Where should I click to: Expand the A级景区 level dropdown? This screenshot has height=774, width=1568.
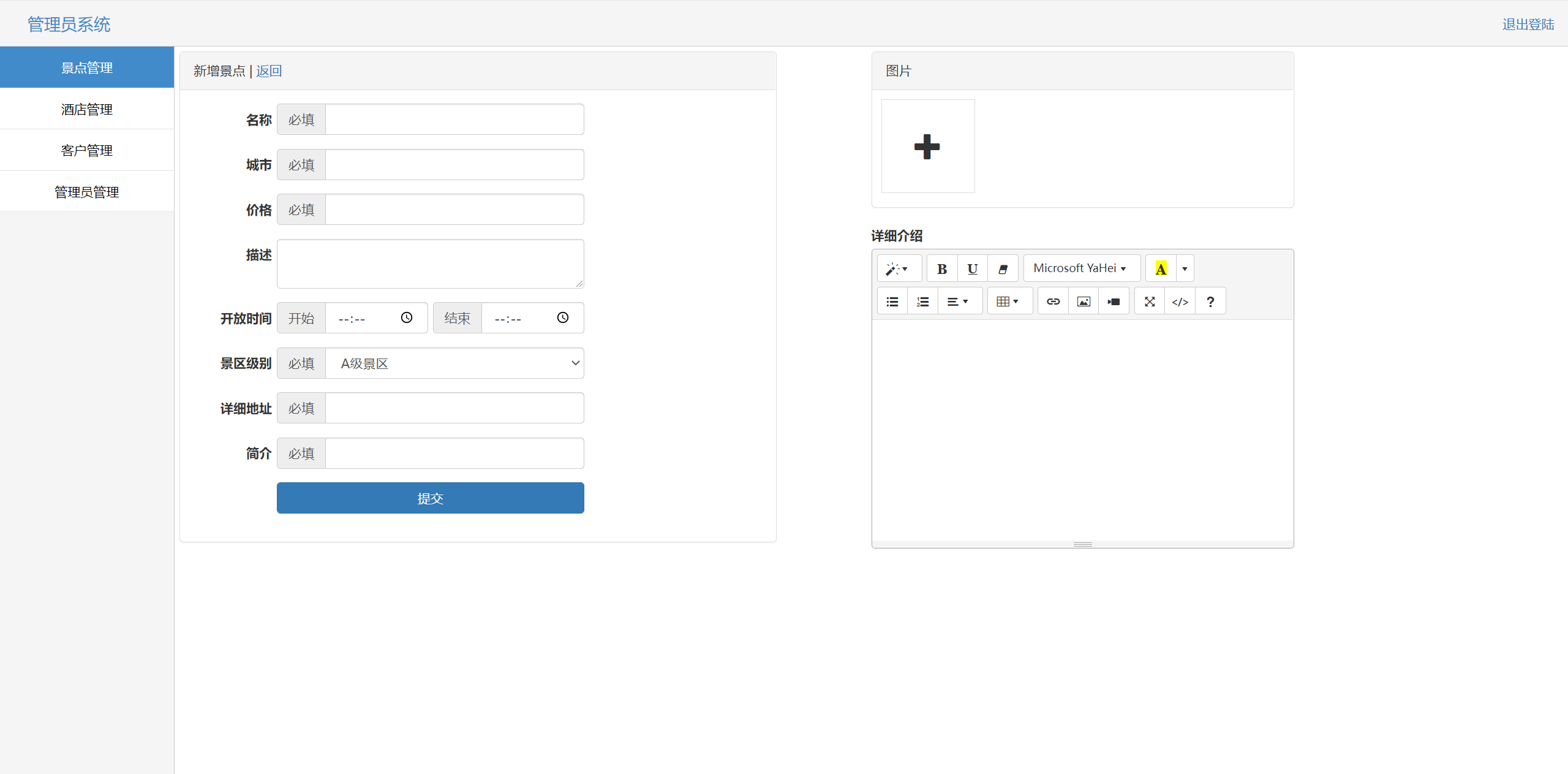click(x=454, y=363)
